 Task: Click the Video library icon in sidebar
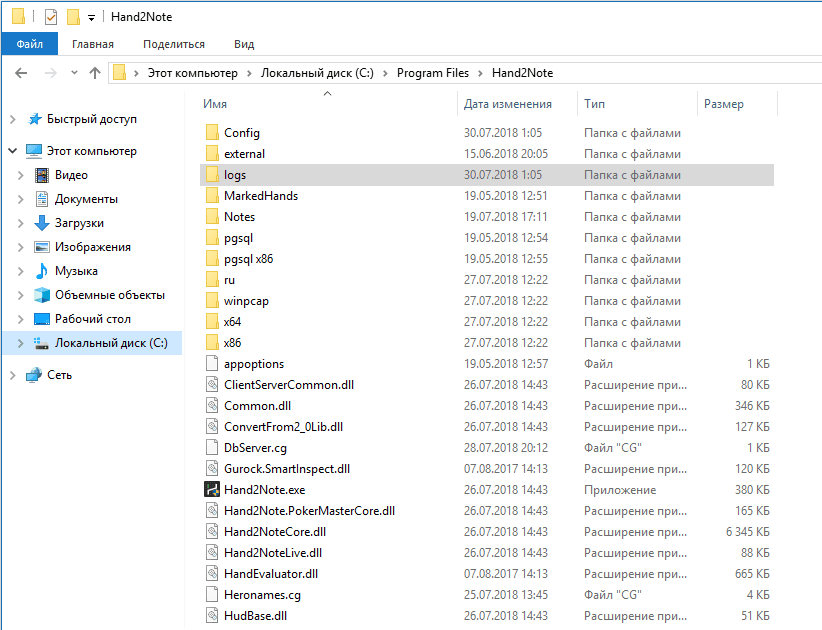(x=42, y=175)
